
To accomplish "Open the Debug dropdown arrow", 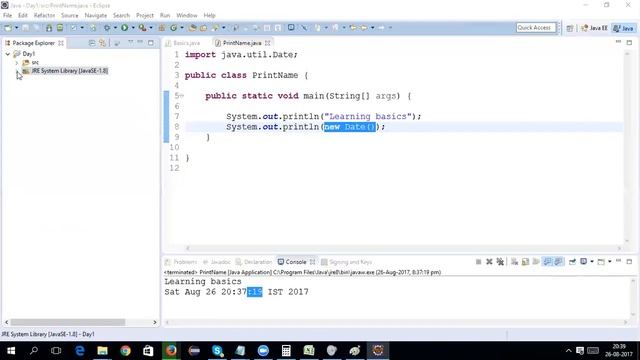I will tap(116, 28).
